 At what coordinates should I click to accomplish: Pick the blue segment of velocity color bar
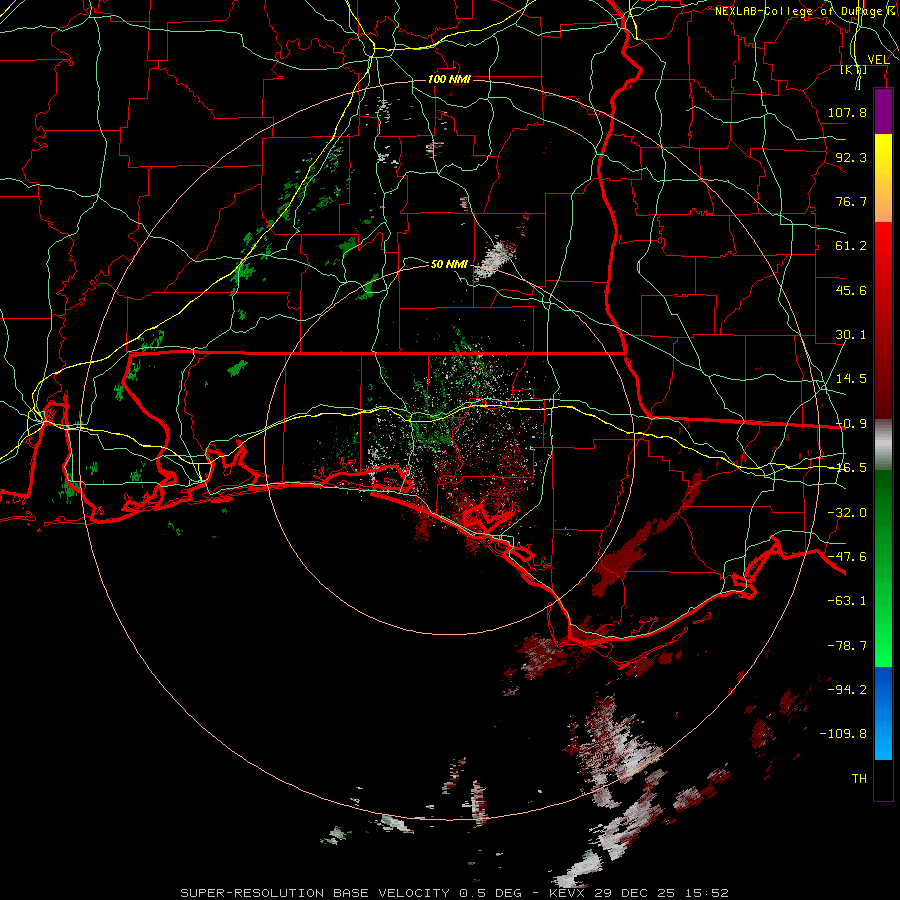pos(883,713)
